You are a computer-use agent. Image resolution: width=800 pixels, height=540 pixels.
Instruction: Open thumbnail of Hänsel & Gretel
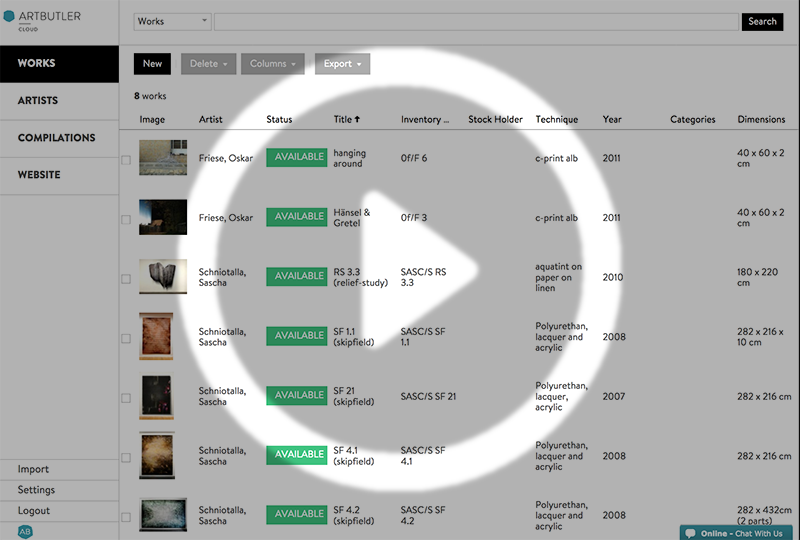click(163, 217)
